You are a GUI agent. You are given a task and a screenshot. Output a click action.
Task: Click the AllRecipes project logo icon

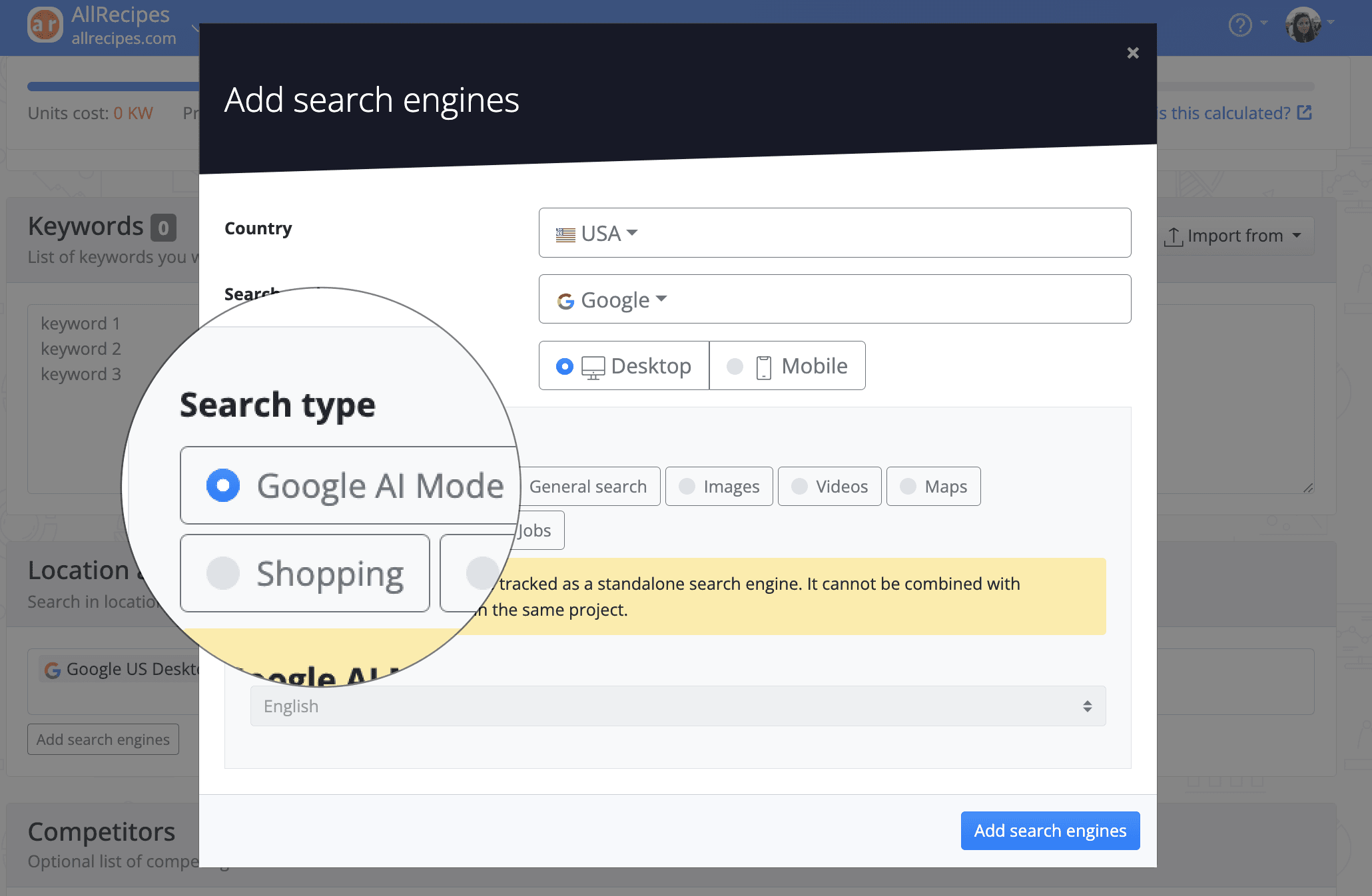point(45,25)
